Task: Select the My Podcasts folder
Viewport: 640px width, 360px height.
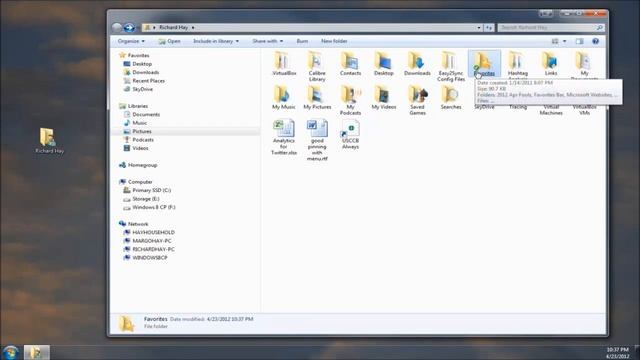Action: [350, 100]
